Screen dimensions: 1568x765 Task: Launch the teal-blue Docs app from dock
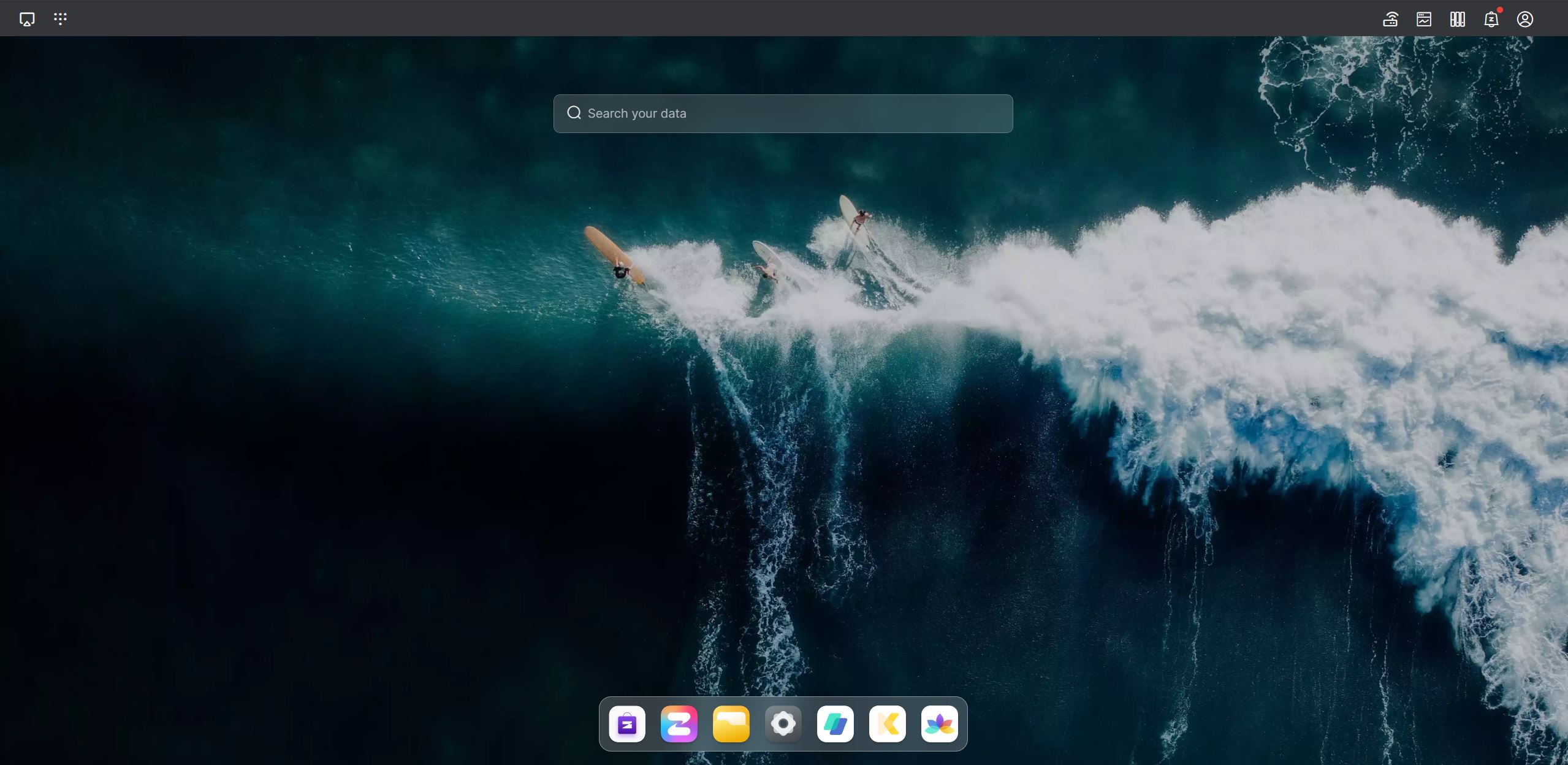(835, 724)
